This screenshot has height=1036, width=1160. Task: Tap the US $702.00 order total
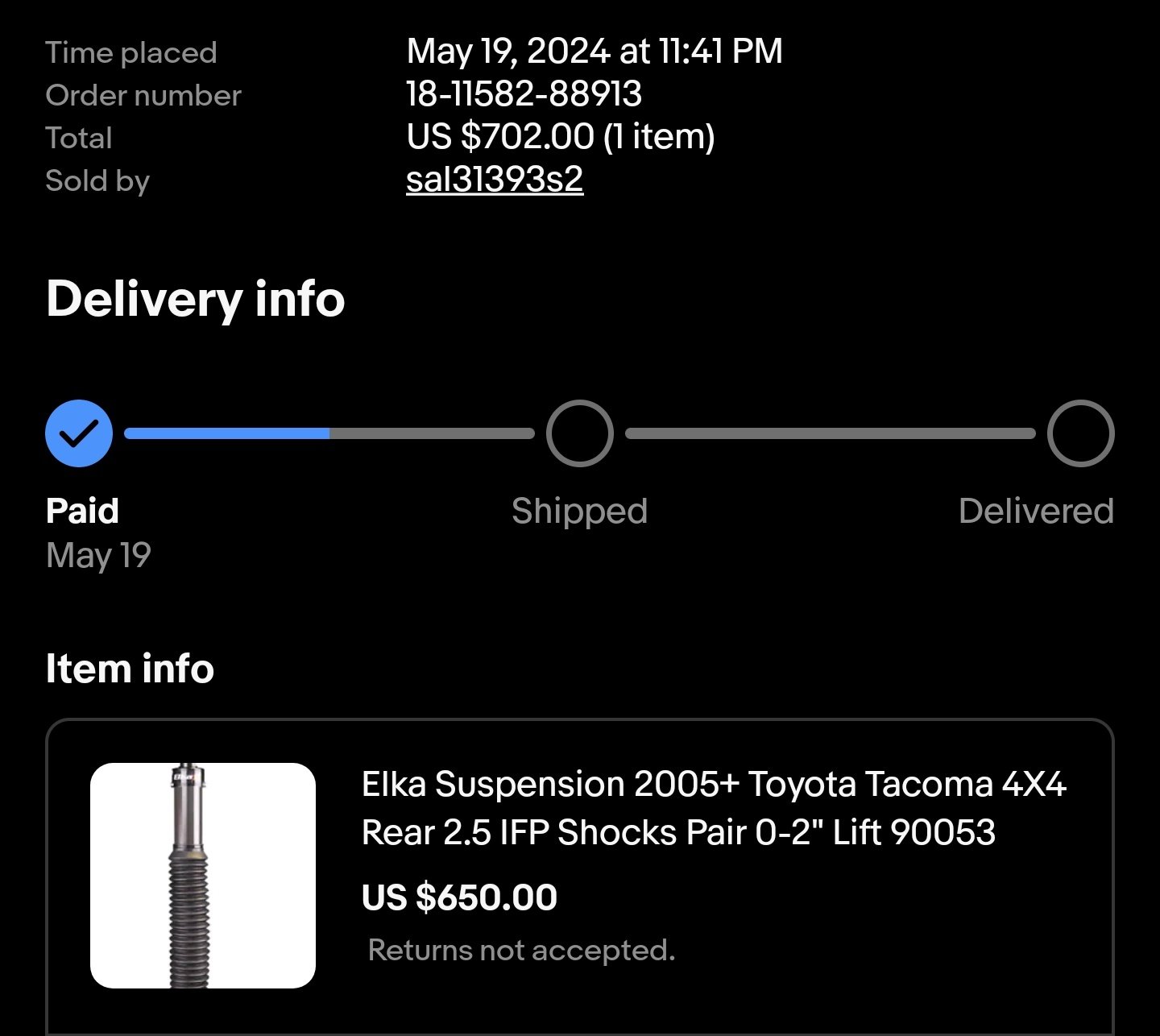click(x=561, y=136)
